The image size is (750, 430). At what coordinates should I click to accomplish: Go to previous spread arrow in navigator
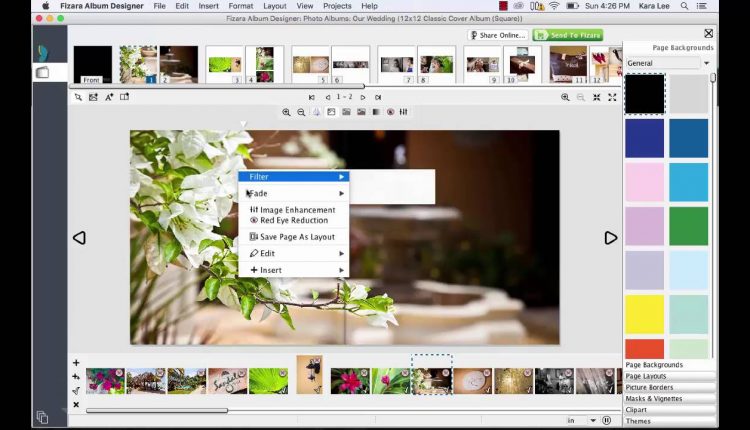pos(328,97)
